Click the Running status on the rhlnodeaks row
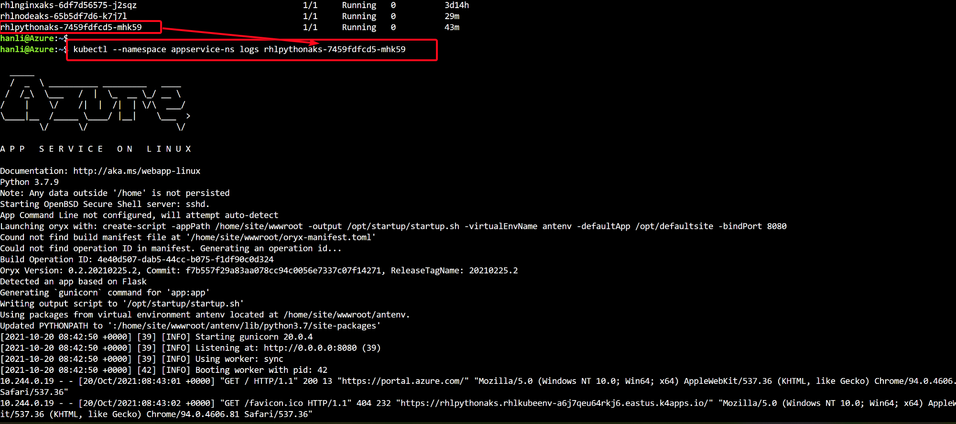 coord(358,16)
